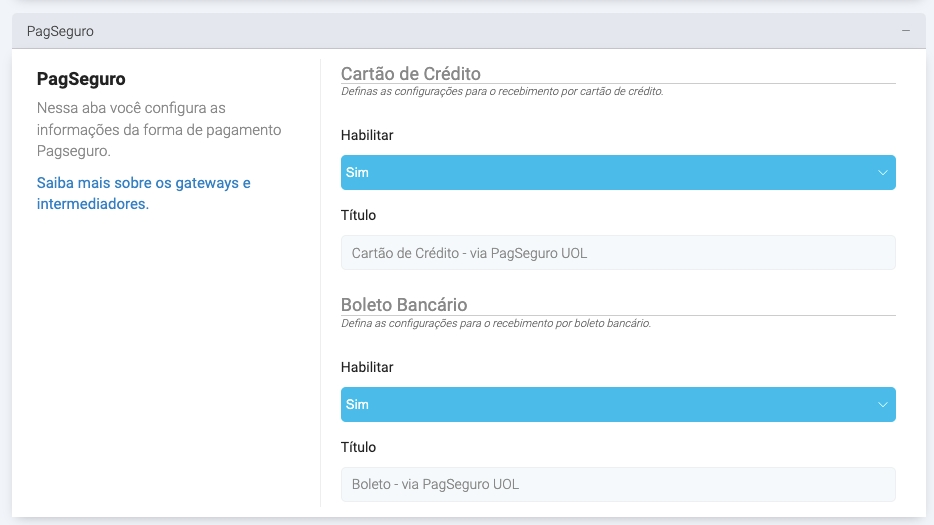This screenshot has width=934, height=525.
Task: Click chevron arrow on credit card Habilitar dropdown
Action: click(882, 173)
